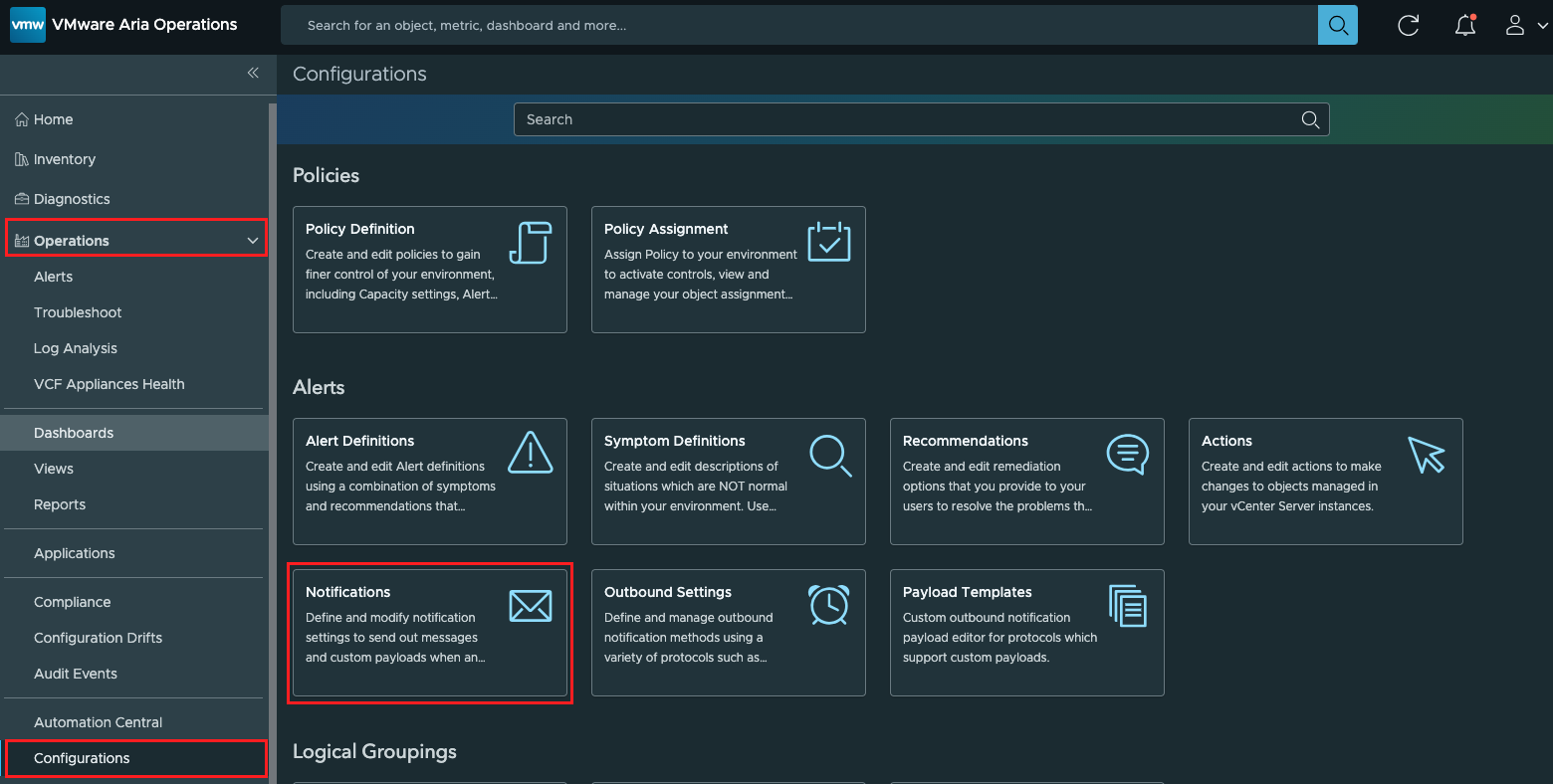
Task: Open the Notifications card title
Action: tap(348, 592)
